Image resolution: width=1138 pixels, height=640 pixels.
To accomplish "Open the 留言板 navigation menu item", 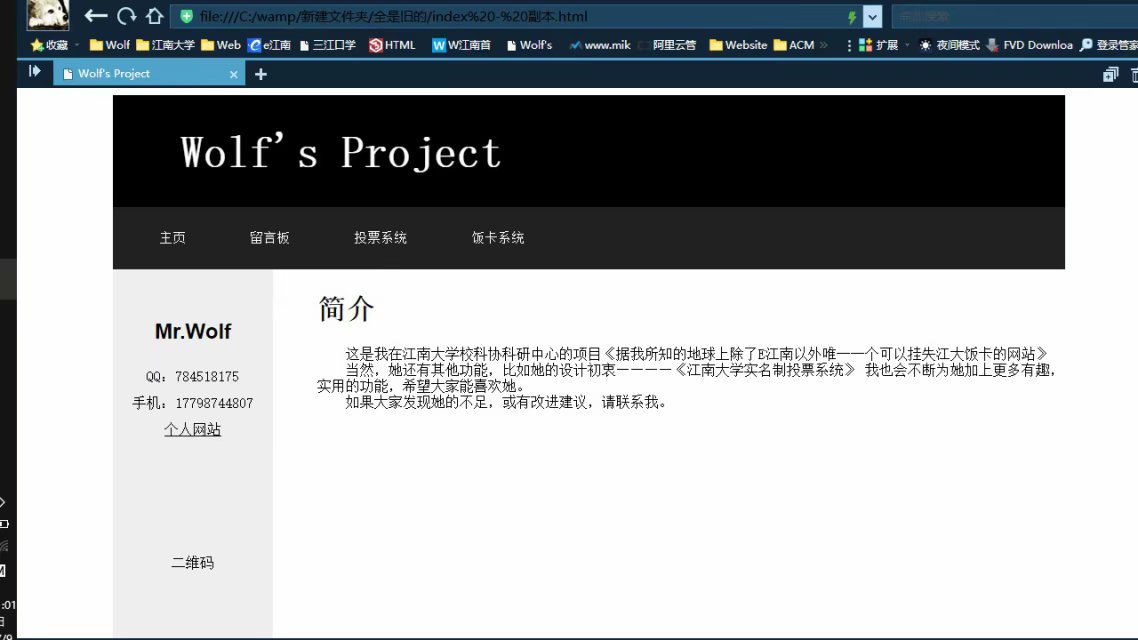I will tap(269, 238).
